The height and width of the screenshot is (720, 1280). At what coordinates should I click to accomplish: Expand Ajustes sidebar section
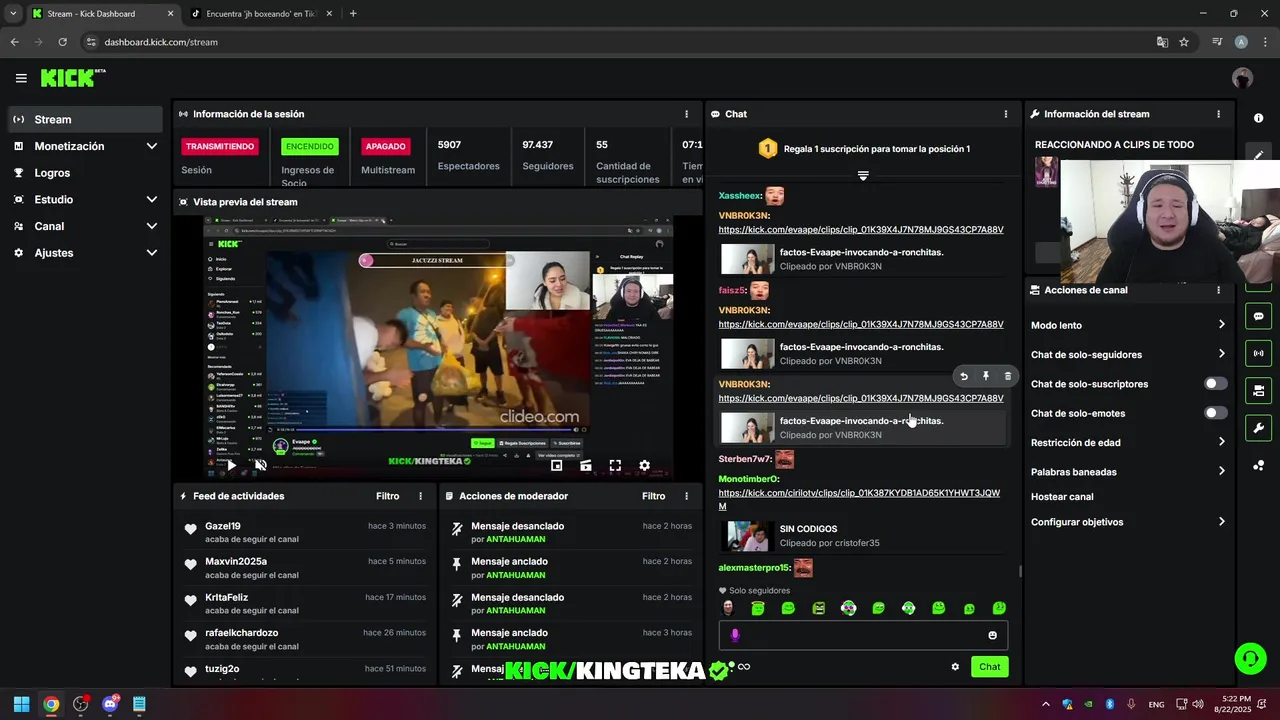coord(85,253)
